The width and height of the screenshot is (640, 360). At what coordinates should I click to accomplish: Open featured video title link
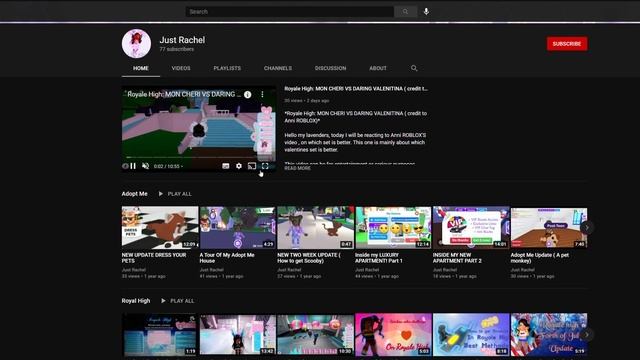(x=356, y=89)
